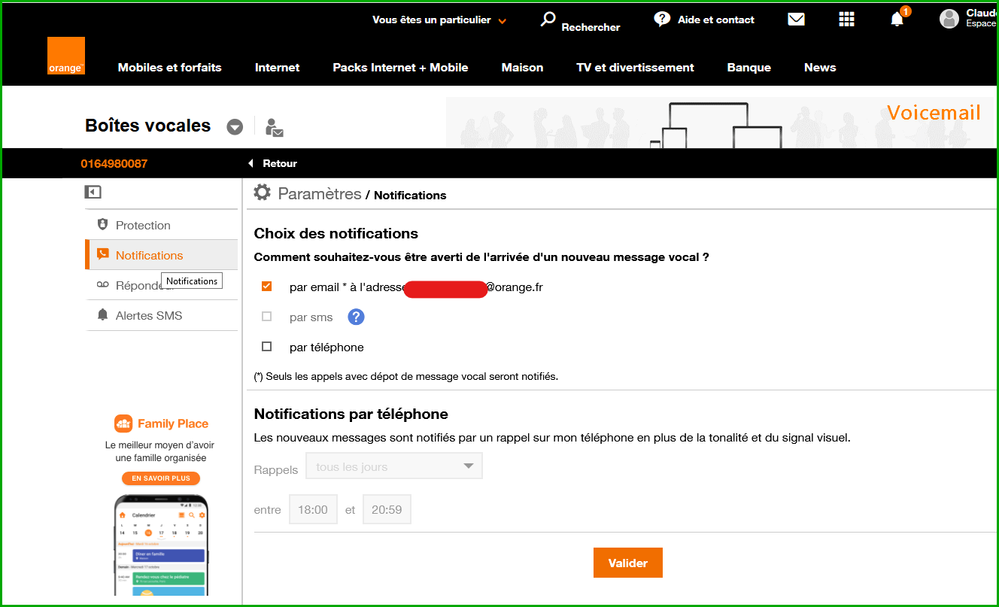Click the sidebar collapse panel icon
The width and height of the screenshot is (999, 607).
click(x=93, y=192)
